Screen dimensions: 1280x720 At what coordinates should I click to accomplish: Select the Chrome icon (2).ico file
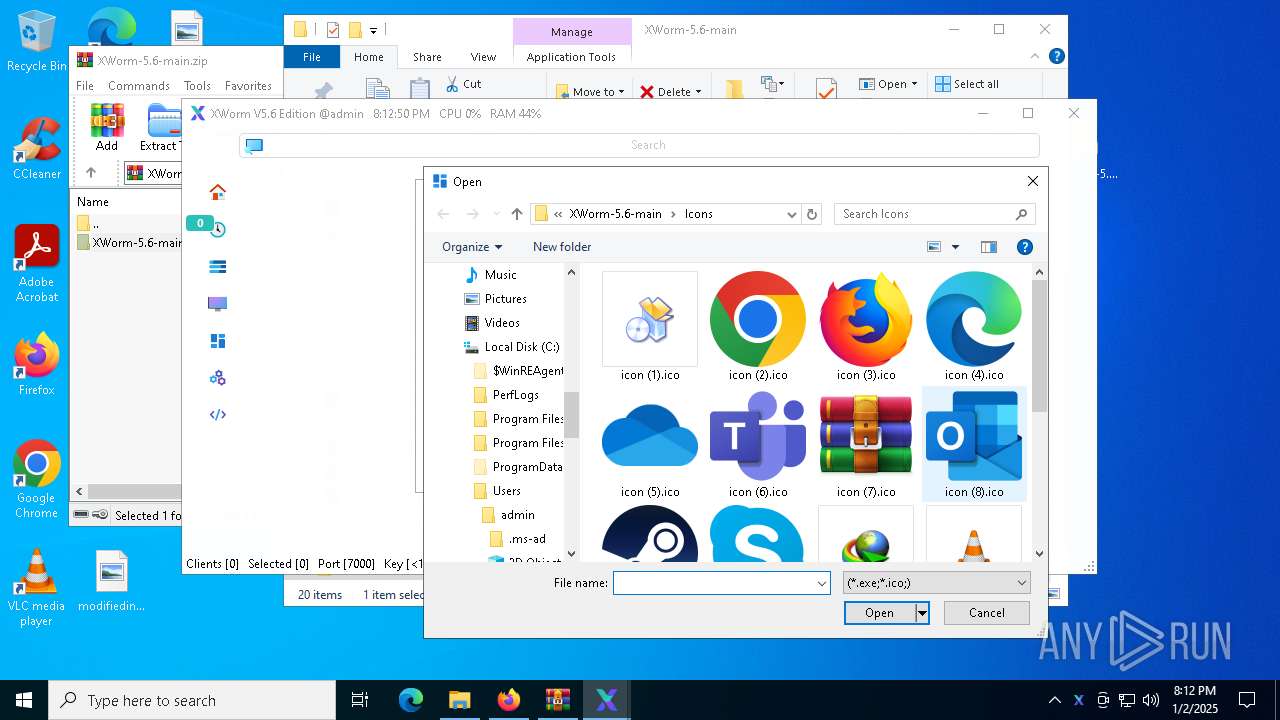758,327
